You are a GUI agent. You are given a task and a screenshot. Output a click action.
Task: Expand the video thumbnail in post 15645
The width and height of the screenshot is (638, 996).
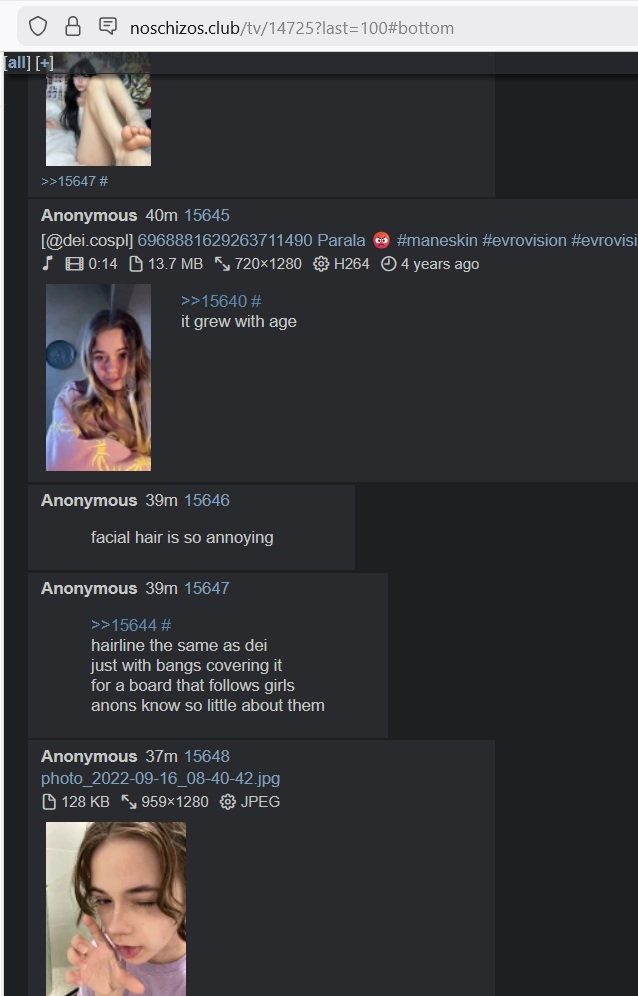(98, 377)
